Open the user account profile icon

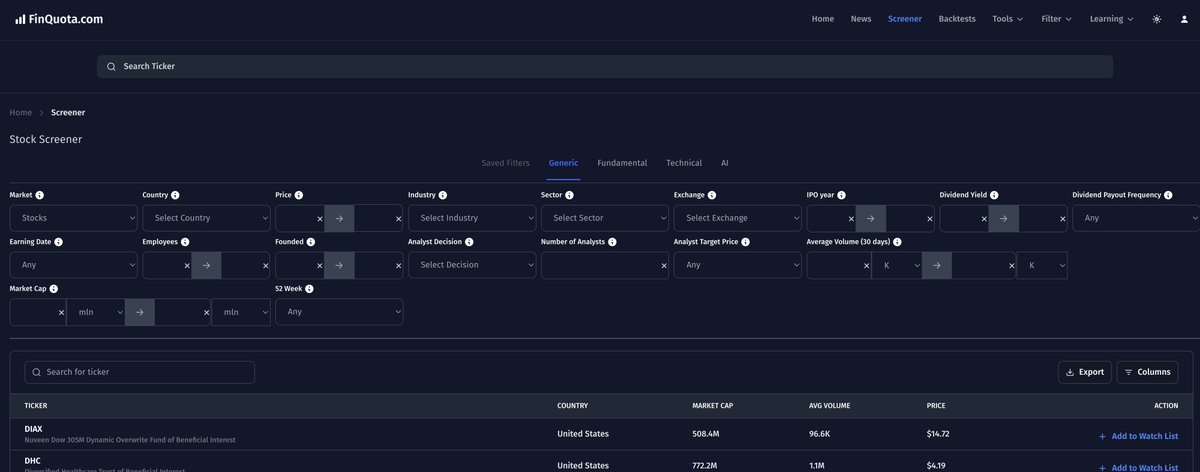(x=1184, y=19)
